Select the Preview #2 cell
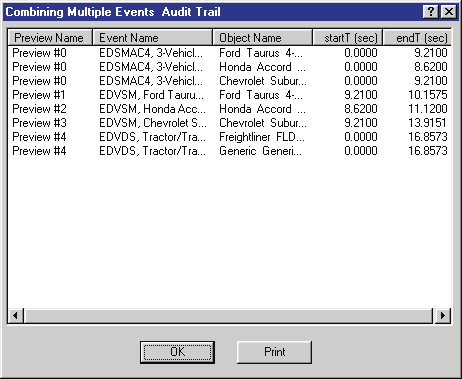Viewport: 462px width, 379px height. (x=39, y=109)
